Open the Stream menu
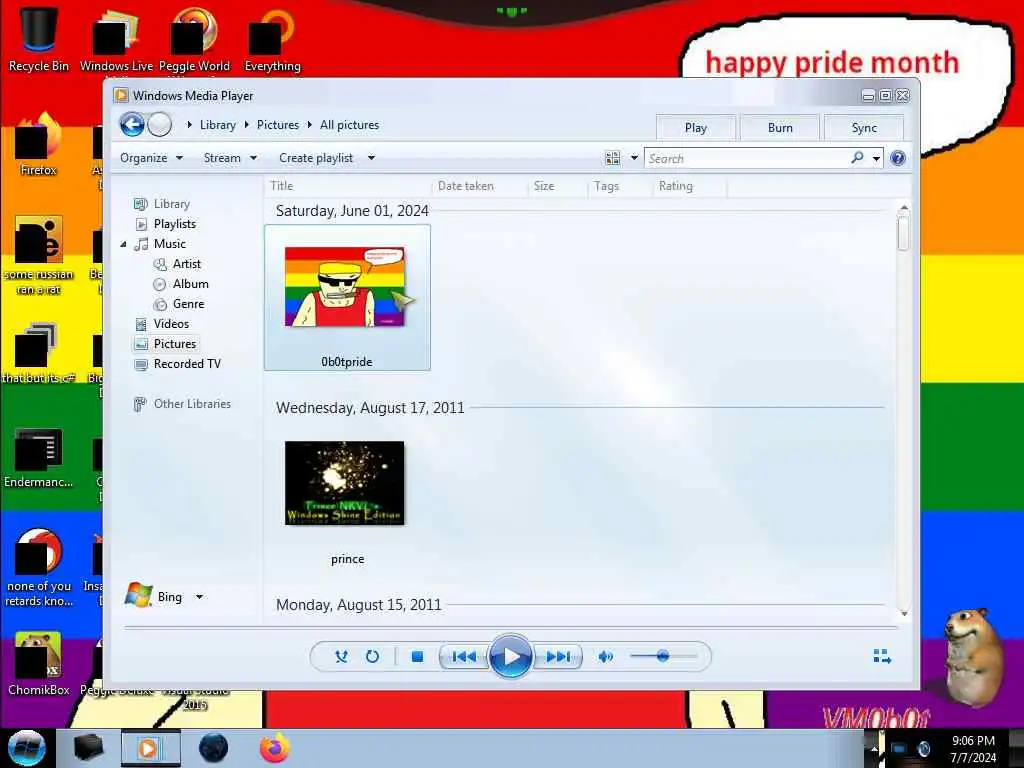 230,158
